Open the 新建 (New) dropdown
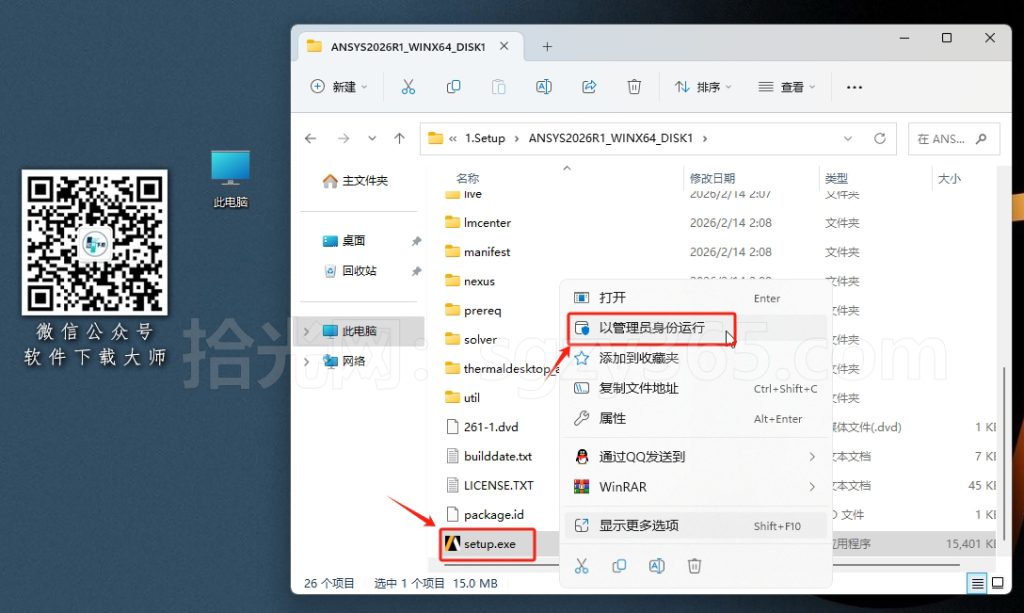Image resolution: width=1024 pixels, height=613 pixels. [339, 87]
